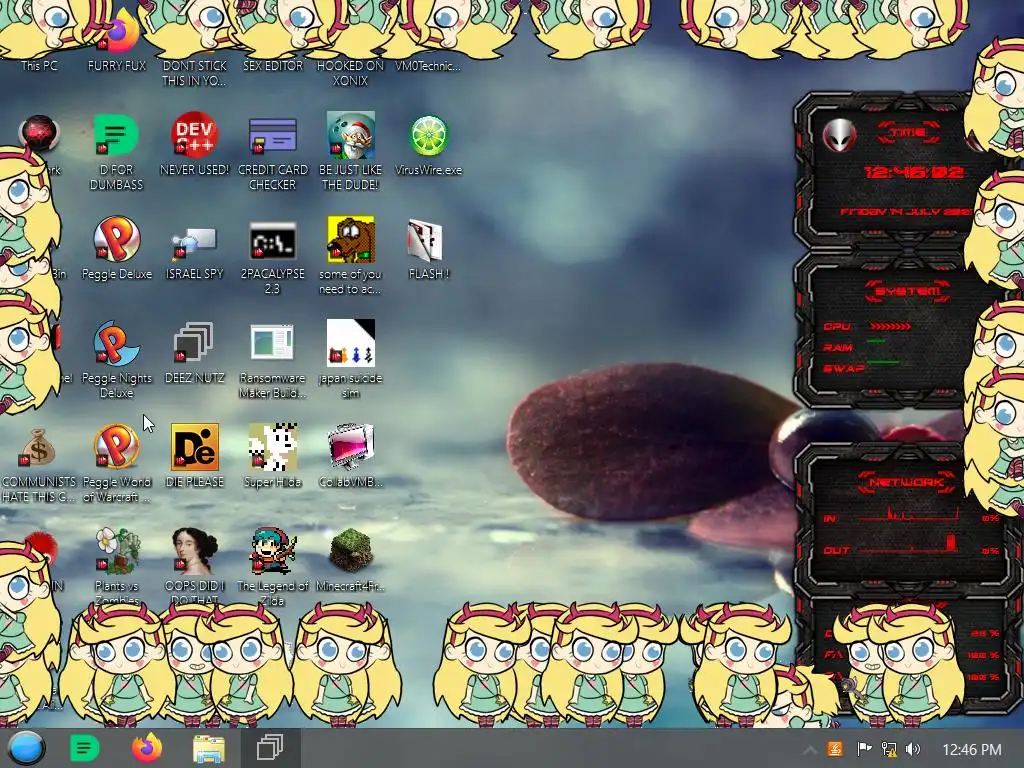Open the 2PACALYPSE 2.3 console icon
This screenshot has width=1024, height=768.
coord(272,242)
